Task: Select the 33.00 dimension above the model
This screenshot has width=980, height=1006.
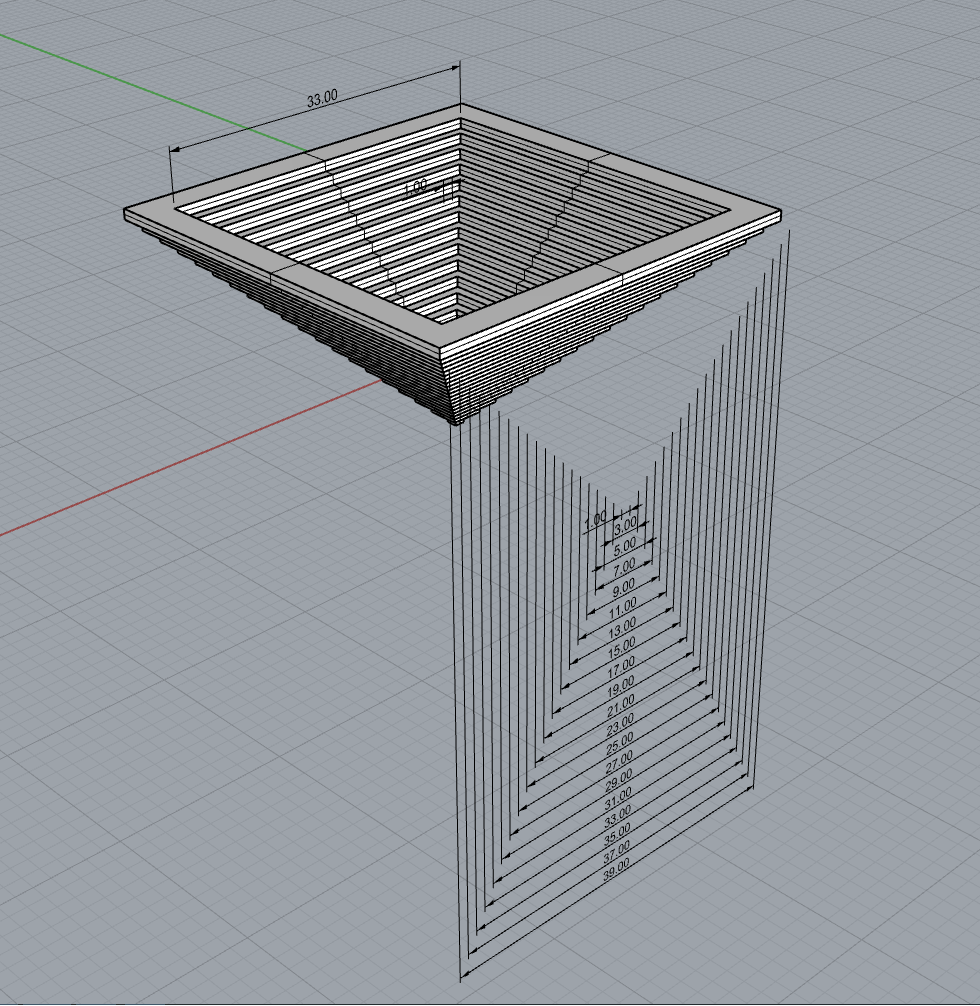Action: pyautogui.click(x=322, y=98)
